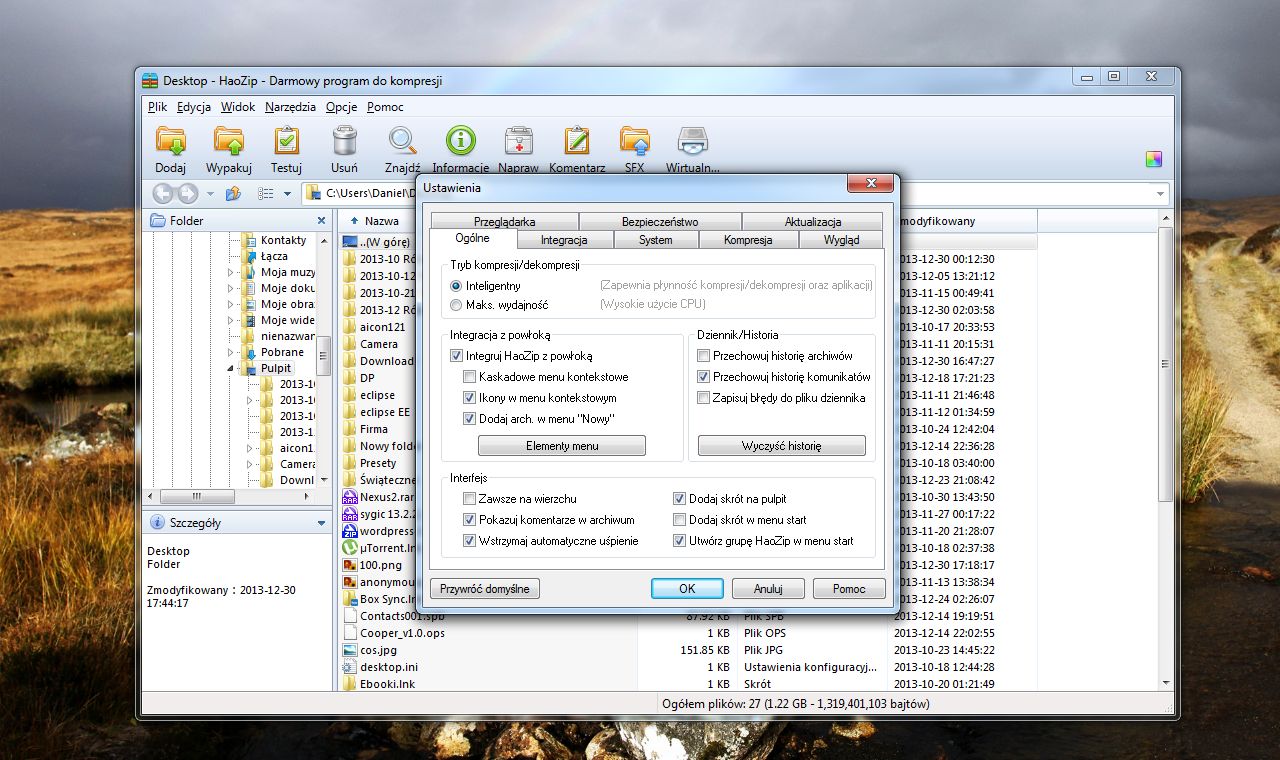This screenshot has height=760, width=1280.
Task: Select the µTorrent.lnk shortcut icon
Action: [x=349, y=548]
